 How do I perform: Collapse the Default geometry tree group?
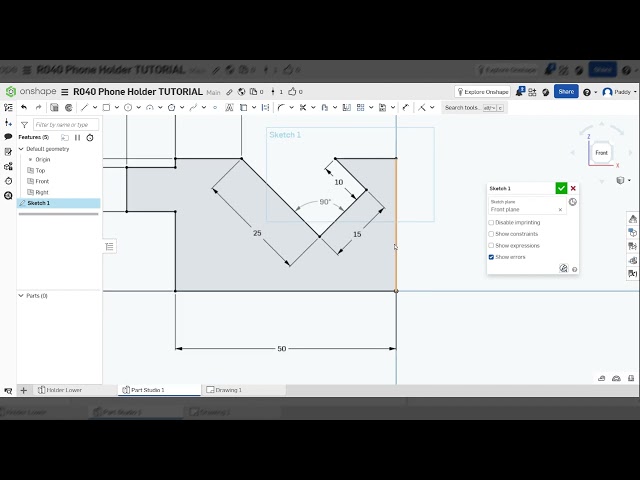tap(21, 149)
